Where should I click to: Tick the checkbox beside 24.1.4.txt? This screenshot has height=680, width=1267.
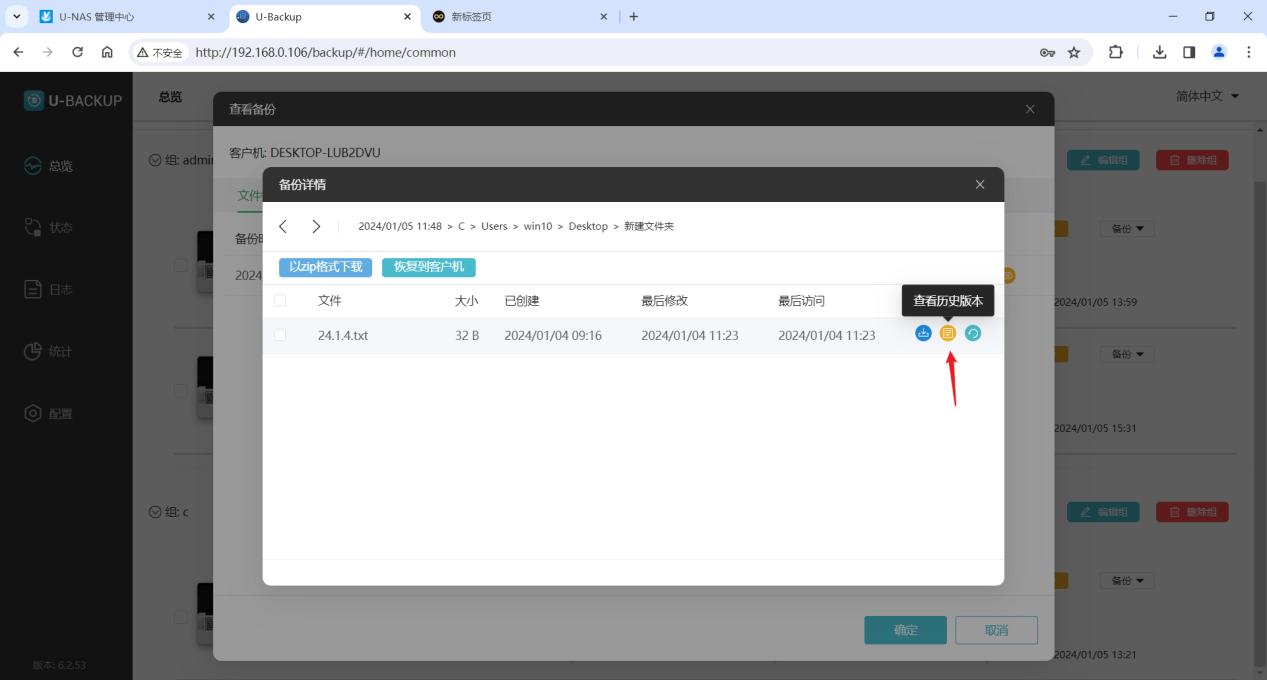[280, 335]
